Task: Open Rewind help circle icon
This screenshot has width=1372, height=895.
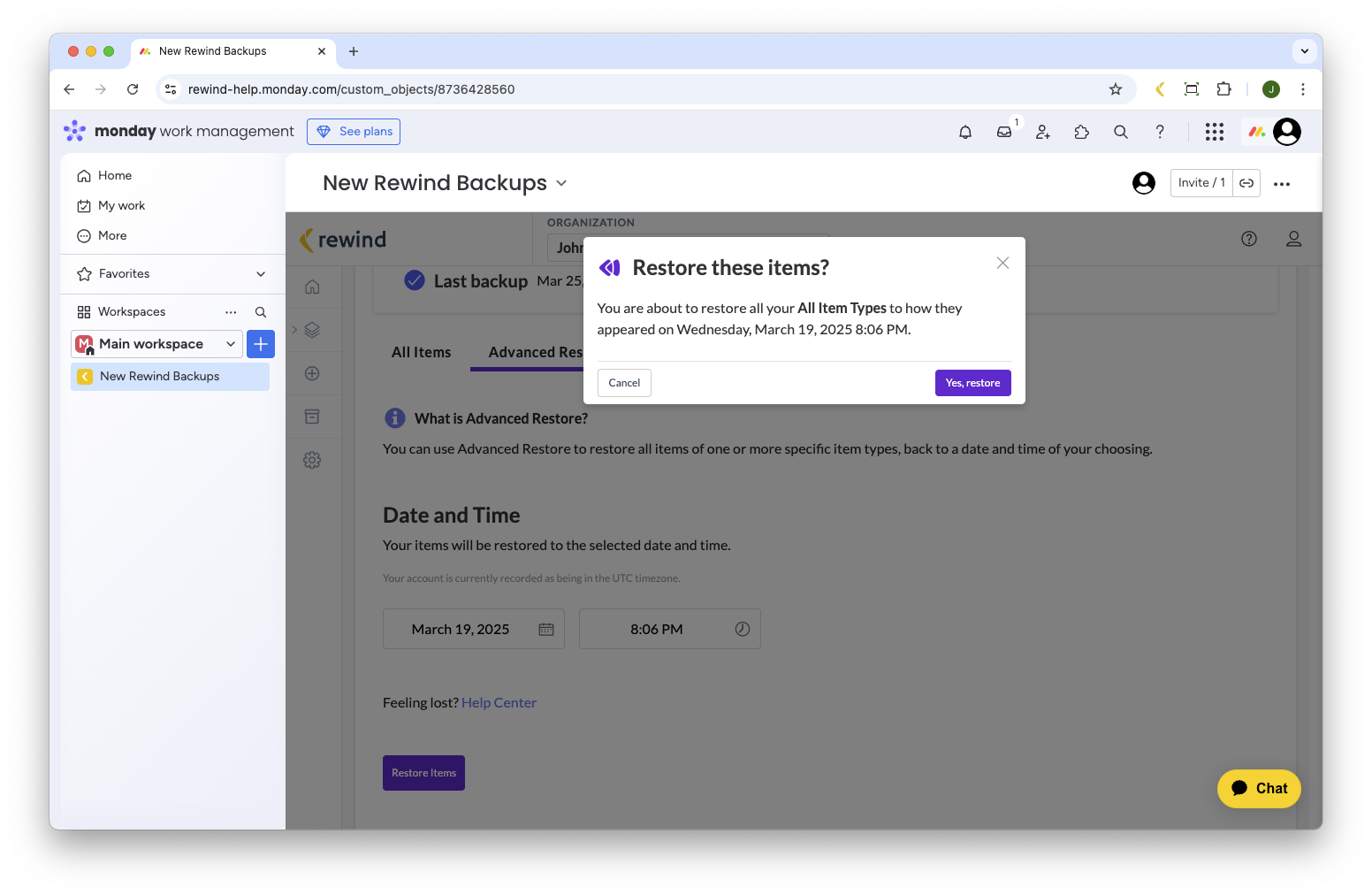Action: click(1249, 239)
